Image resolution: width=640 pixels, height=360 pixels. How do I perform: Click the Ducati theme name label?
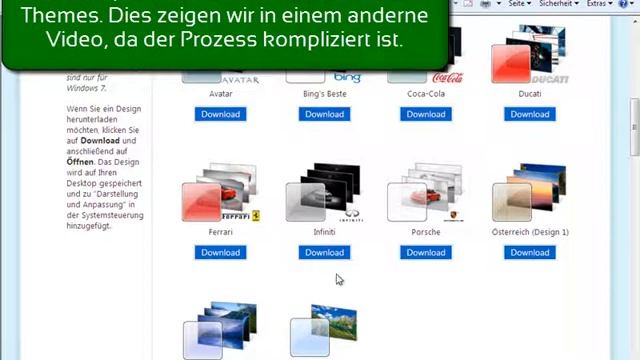point(530,93)
